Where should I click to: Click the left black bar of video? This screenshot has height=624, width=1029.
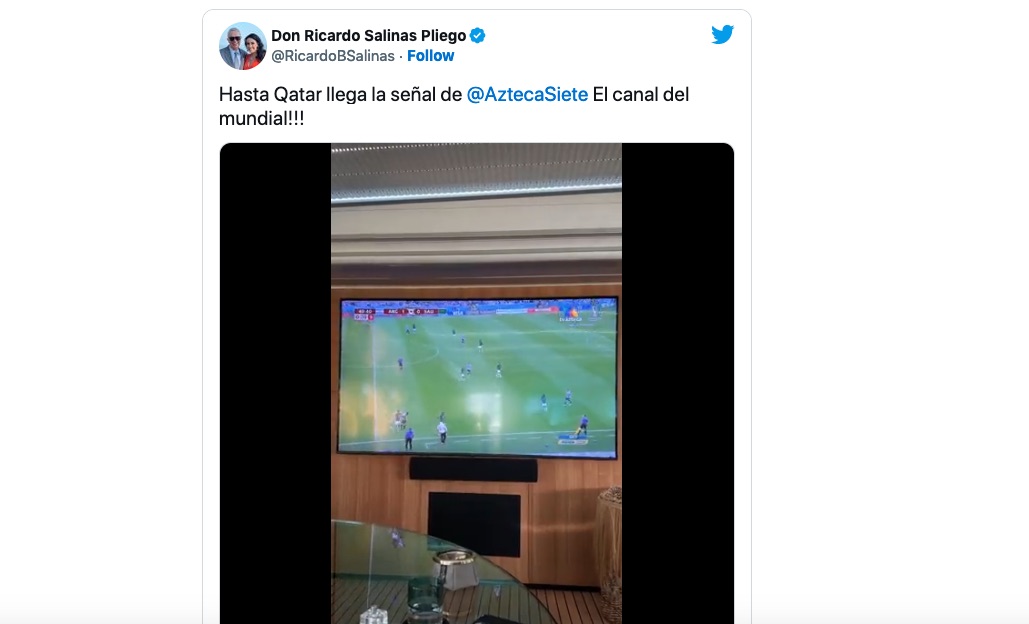tap(275, 383)
